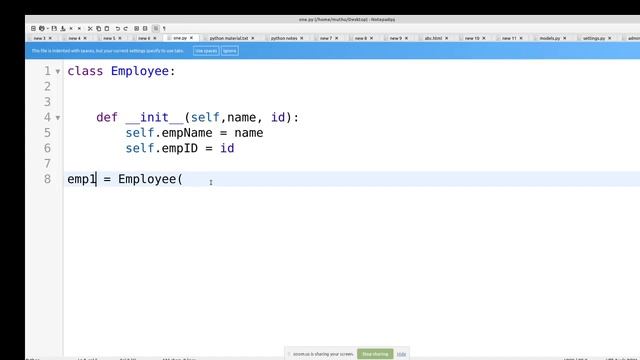This screenshot has height=360, width=640.
Task: Close the one.py tab
Action: (x=191, y=38)
